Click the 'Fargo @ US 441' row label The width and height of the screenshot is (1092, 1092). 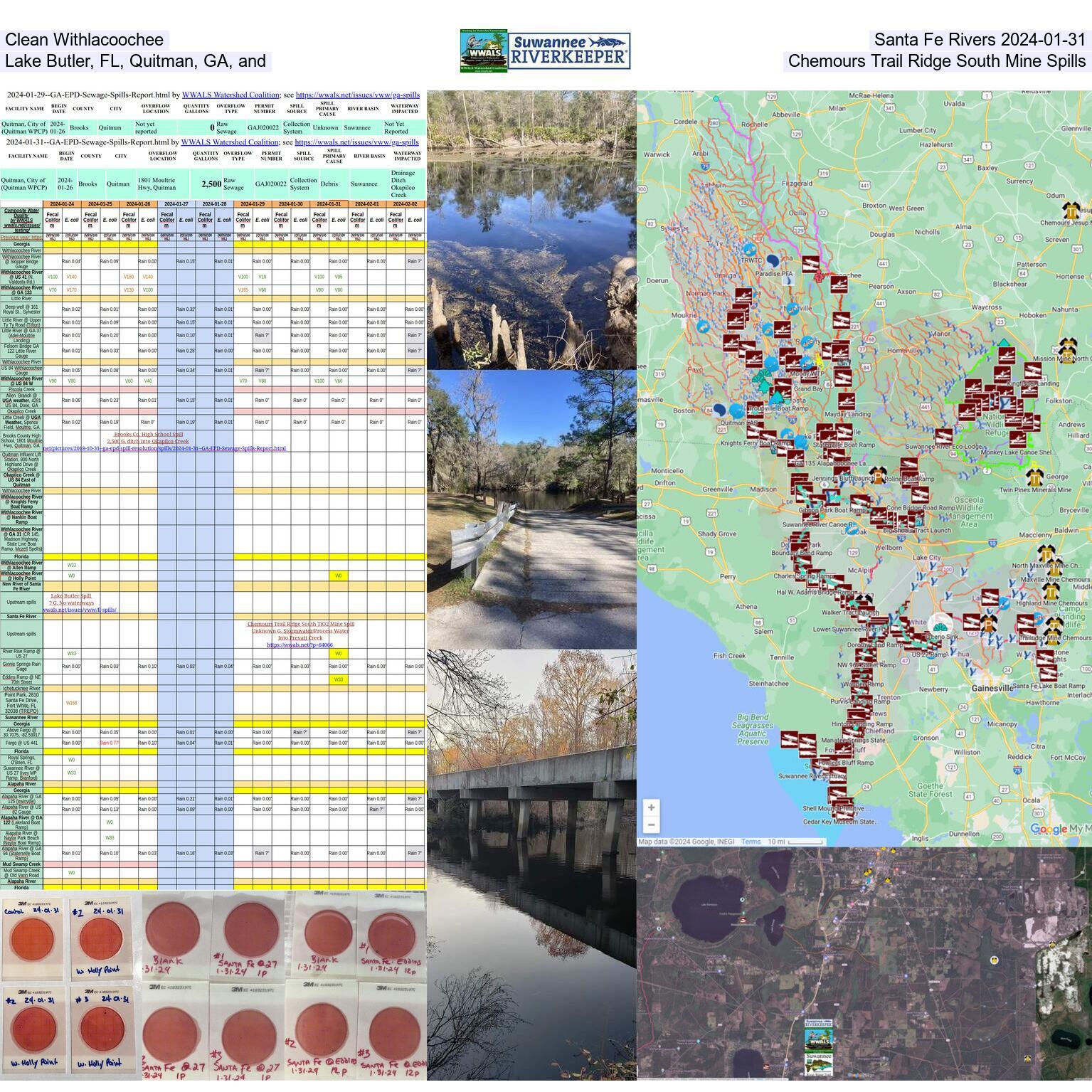[21, 743]
